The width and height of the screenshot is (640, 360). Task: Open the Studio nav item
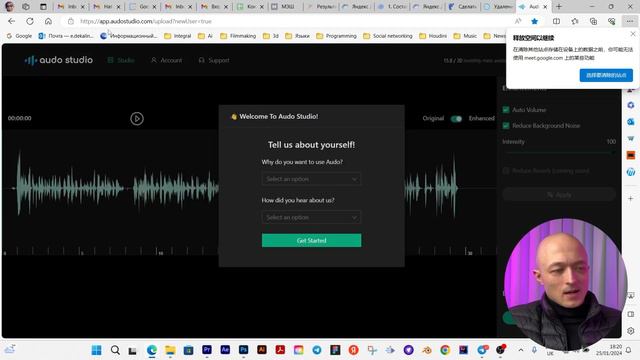click(121, 60)
